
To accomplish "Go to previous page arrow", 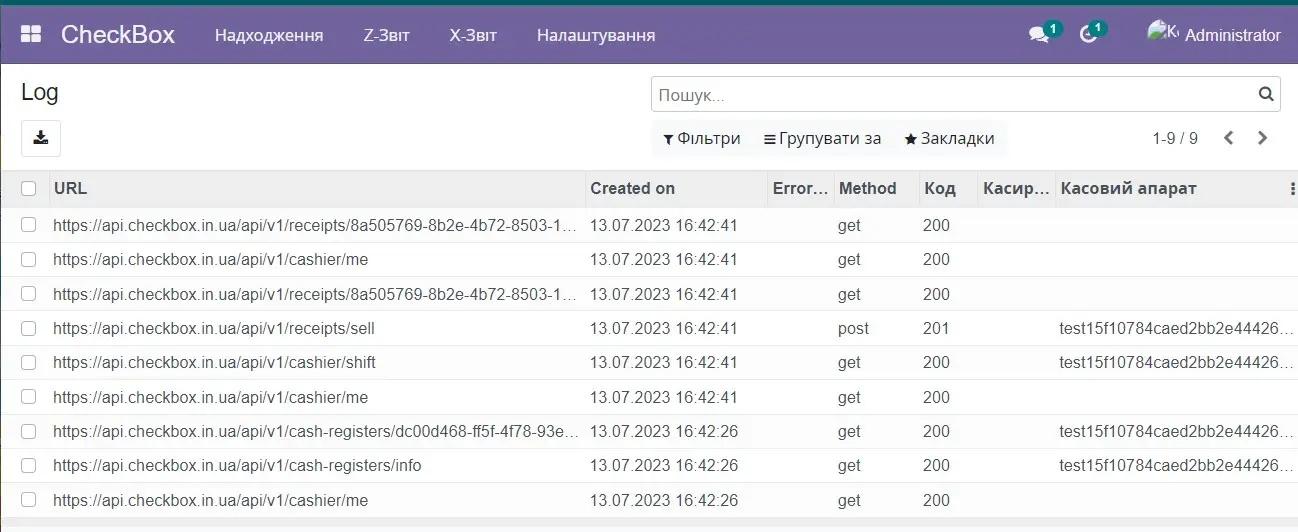I will [1229, 138].
